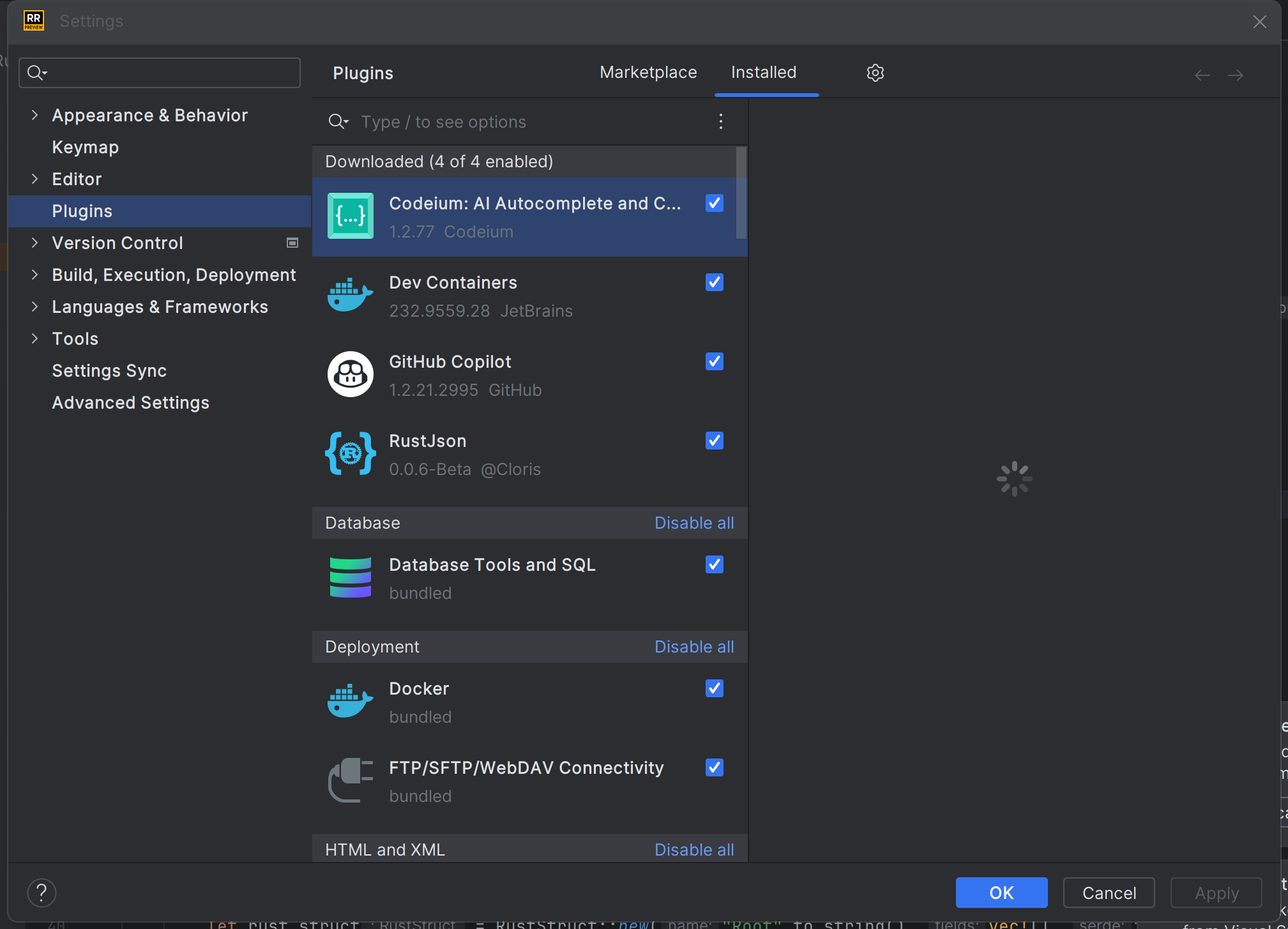The height and width of the screenshot is (929, 1288).
Task: Click the Codeium plugin icon
Action: click(x=350, y=216)
